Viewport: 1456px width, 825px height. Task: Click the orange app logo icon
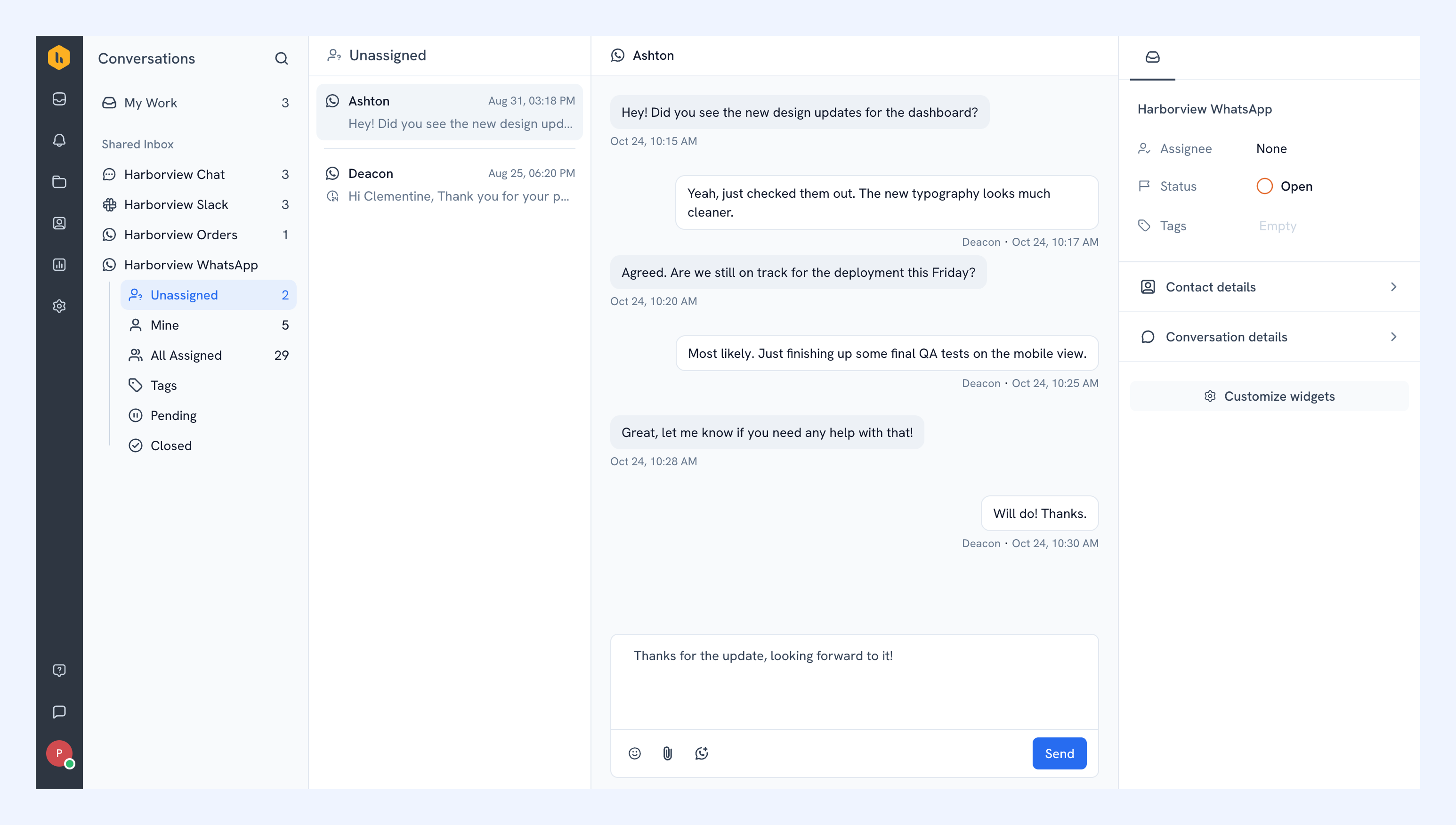click(59, 57)
